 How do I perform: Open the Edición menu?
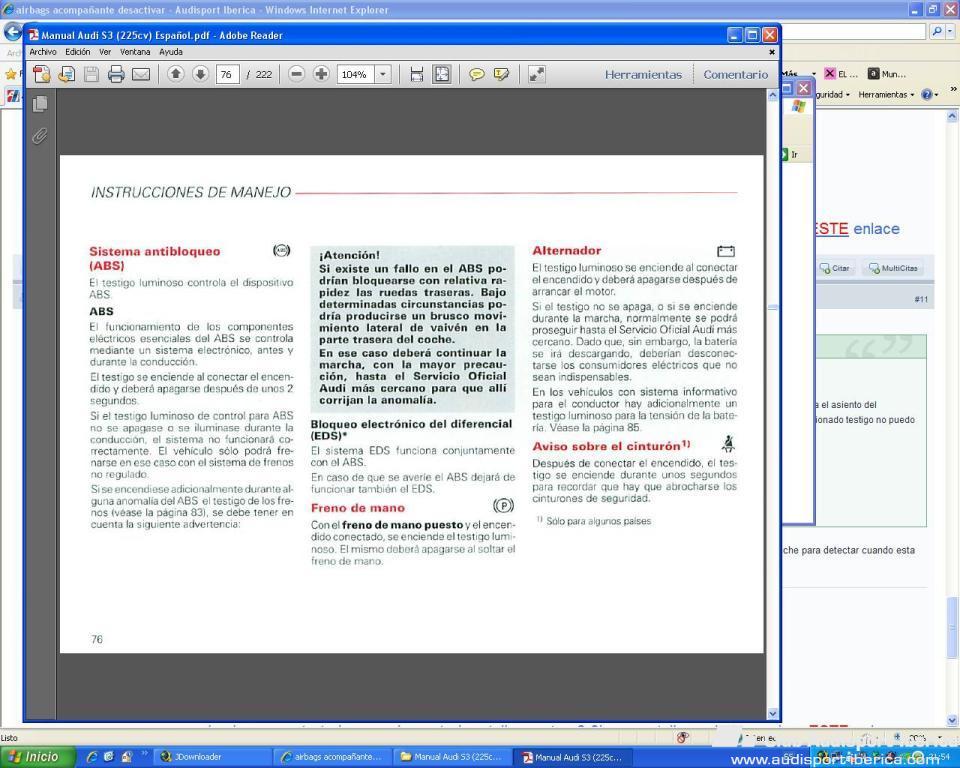pos(78,52)
